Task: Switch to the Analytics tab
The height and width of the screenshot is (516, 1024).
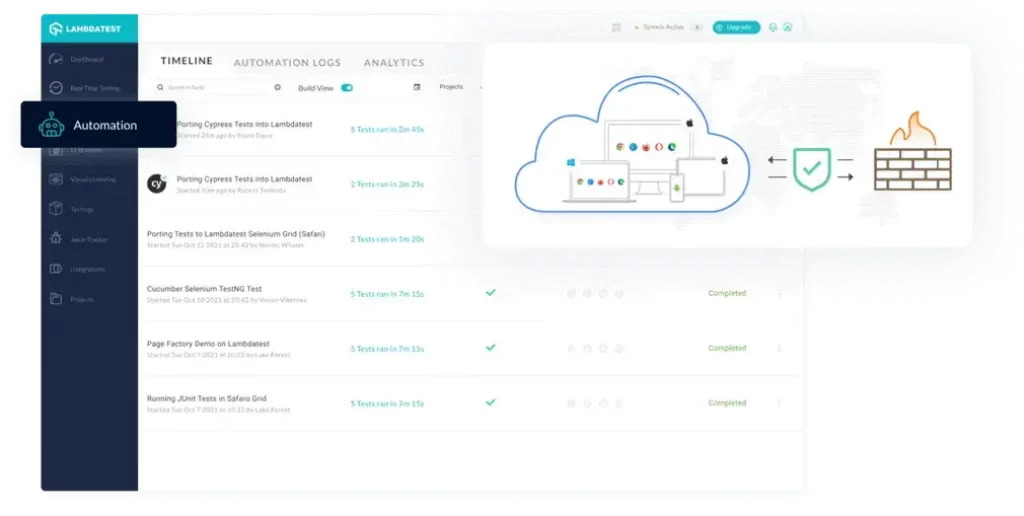Action: 394,63
